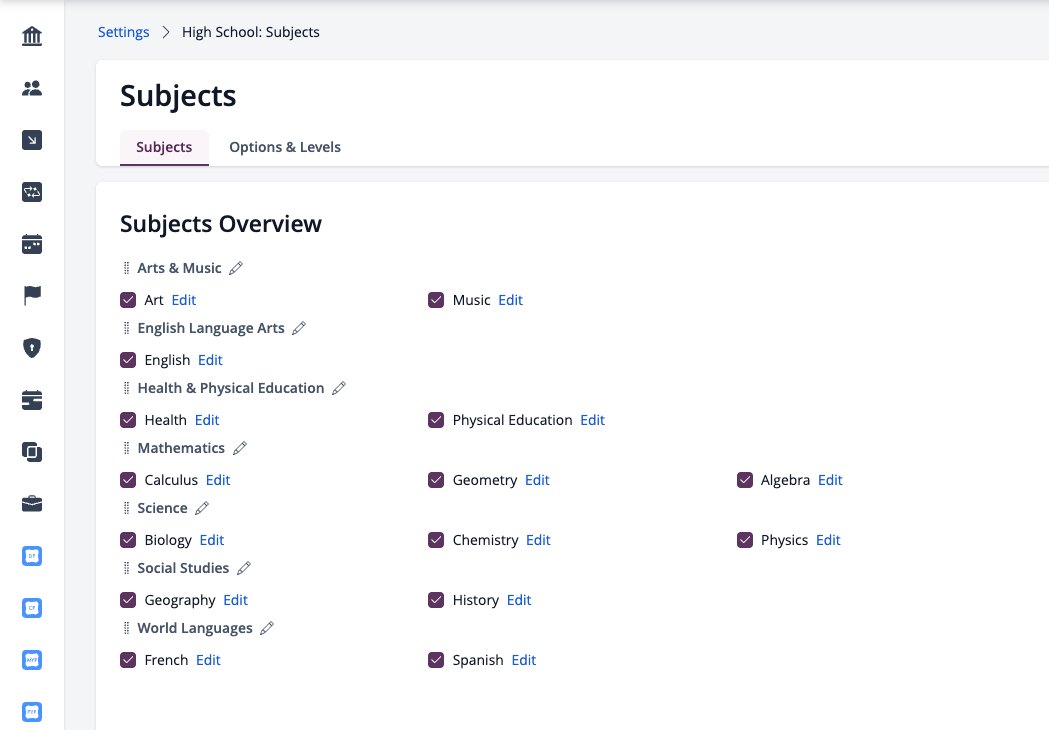The width and height of the screenshot is (1049, 730).
Task: Uncheck the Spanish subject checkbox
Action: pos(436,660)
